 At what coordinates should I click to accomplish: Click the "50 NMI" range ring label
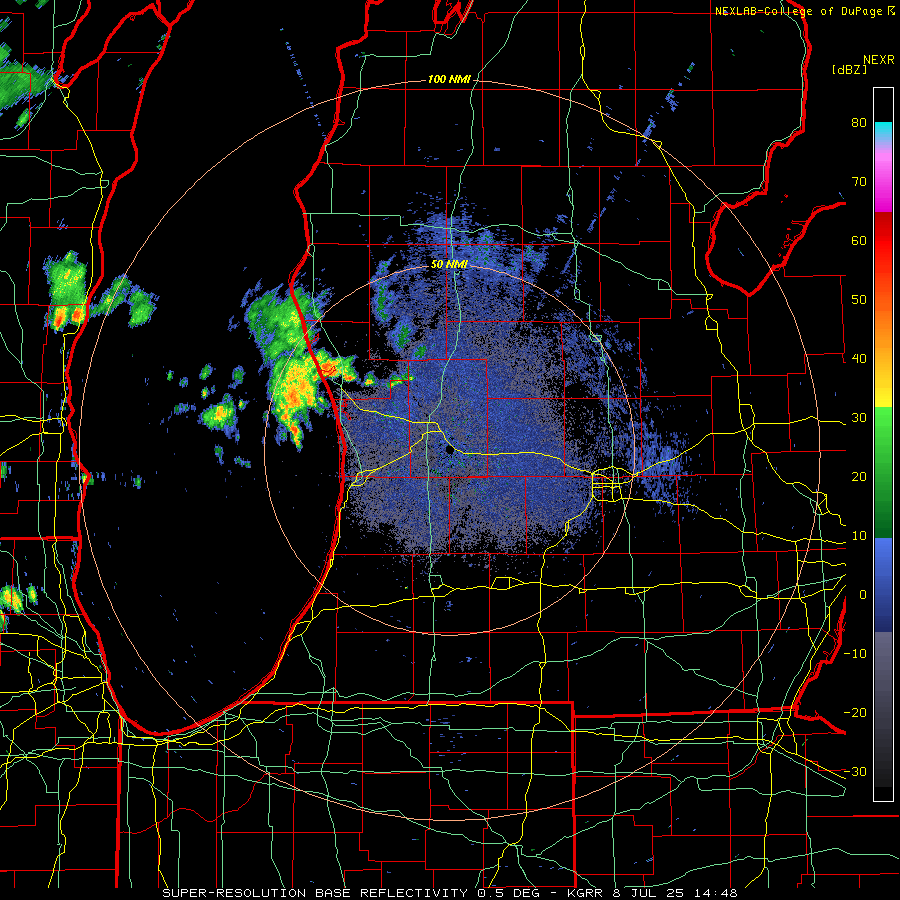pyautogui.click(x=449, y=265)
